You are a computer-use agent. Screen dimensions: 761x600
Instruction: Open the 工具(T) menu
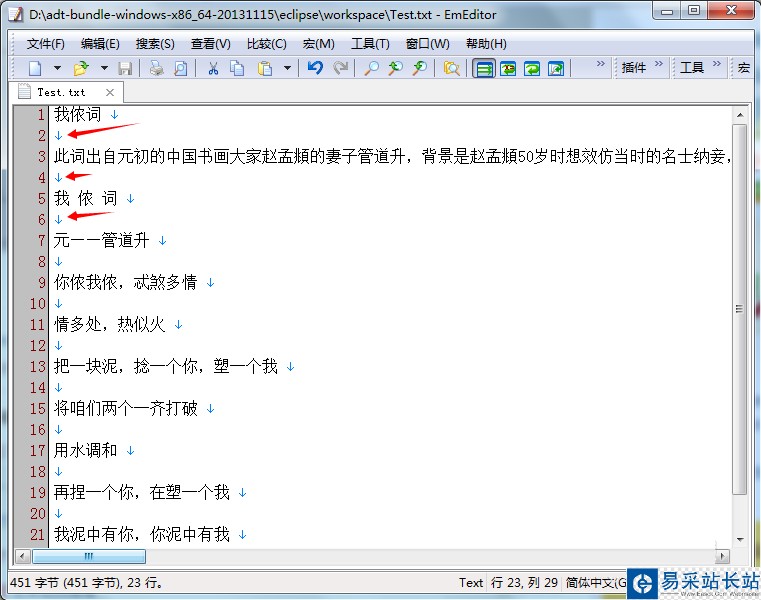click(x=370, y=44)
